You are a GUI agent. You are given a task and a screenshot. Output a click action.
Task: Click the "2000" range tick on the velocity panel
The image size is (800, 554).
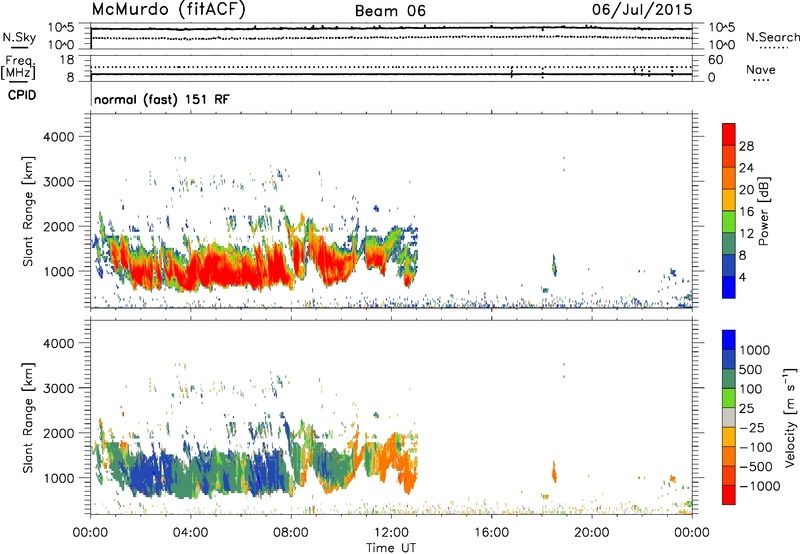pyautogui.click(x=59, y=433)
